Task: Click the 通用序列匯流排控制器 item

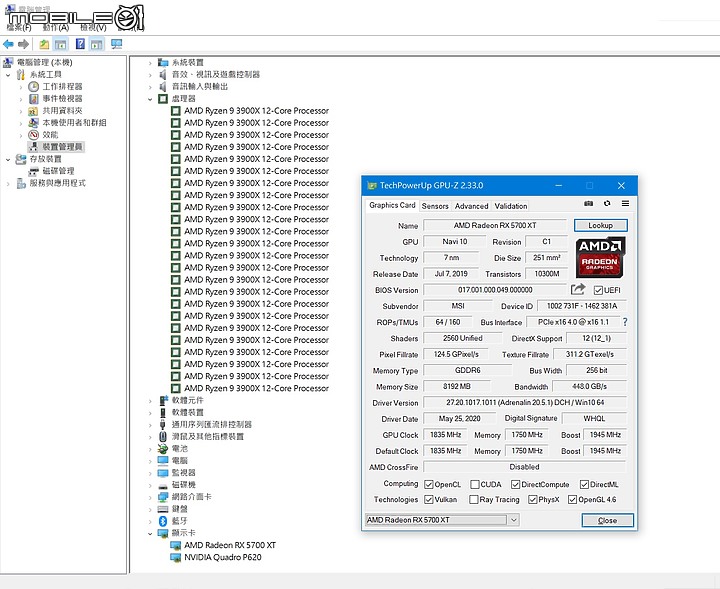Action: tap(212, 424)
